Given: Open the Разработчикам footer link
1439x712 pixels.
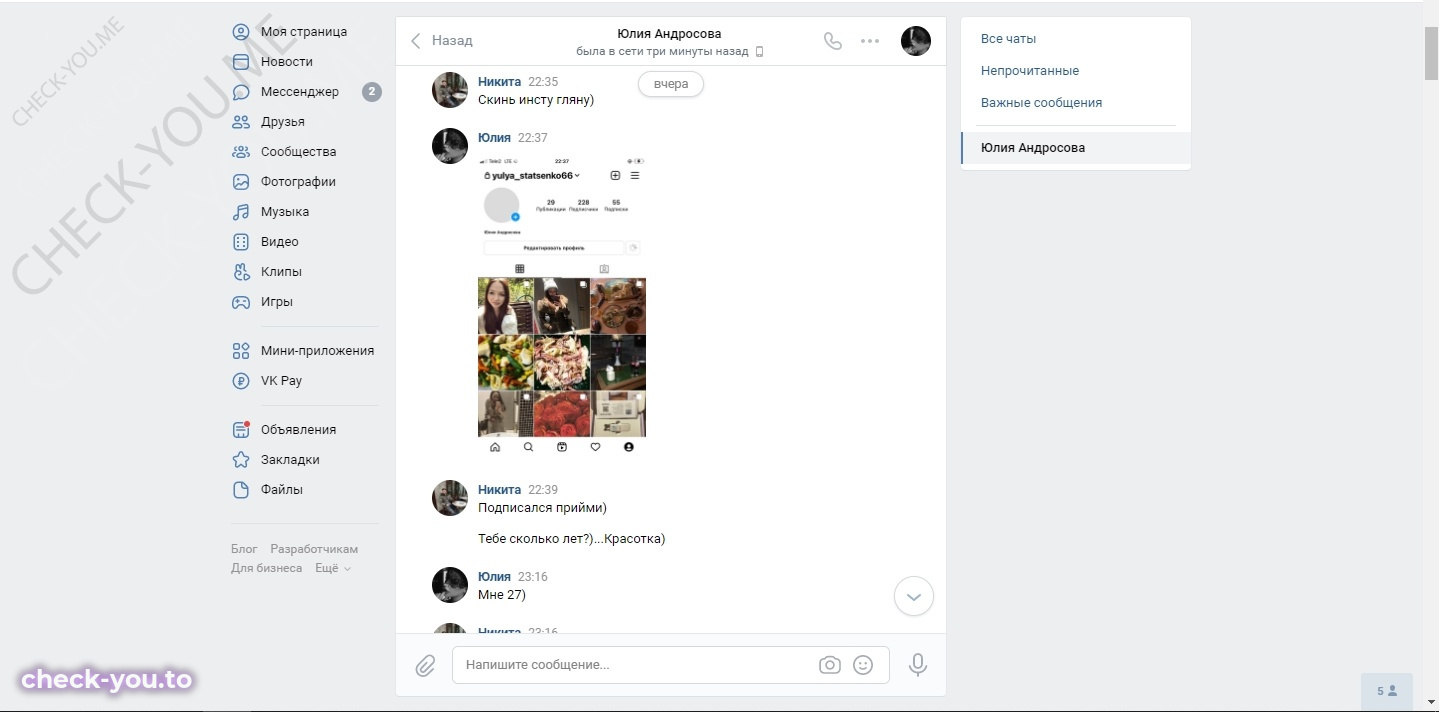Looking at the screenshot, I should coord(314,549).
